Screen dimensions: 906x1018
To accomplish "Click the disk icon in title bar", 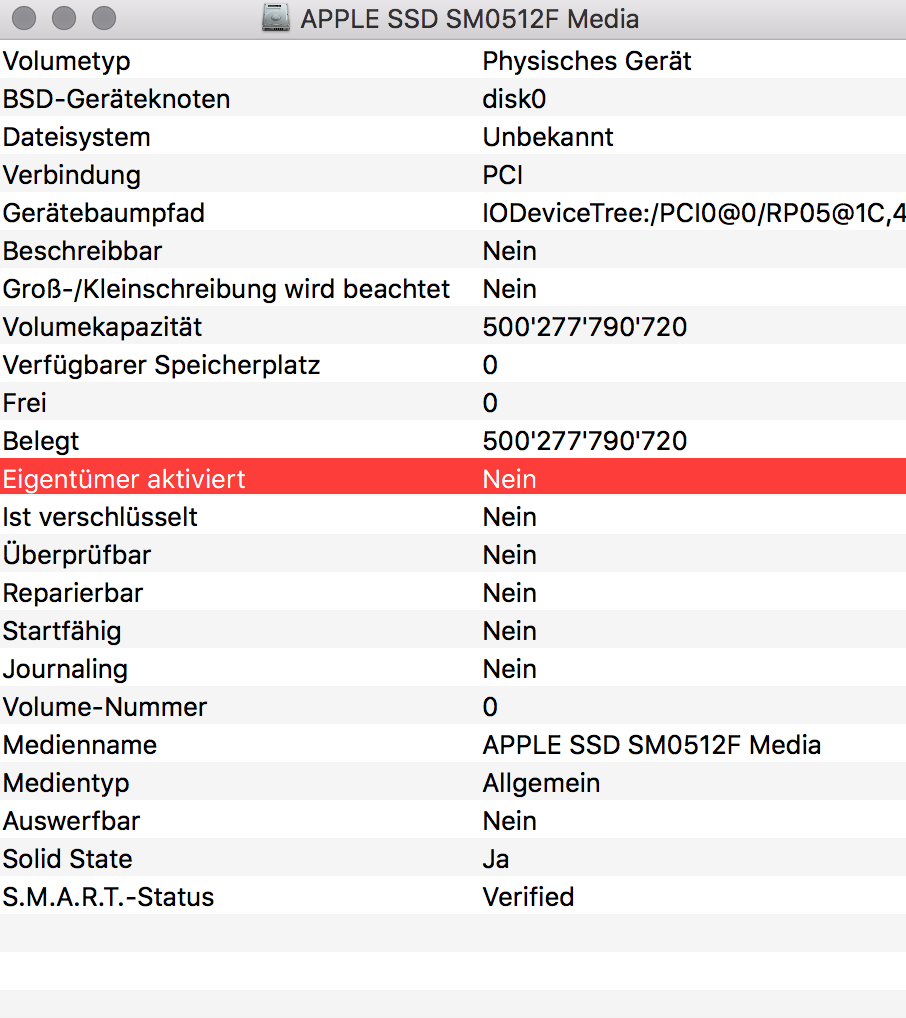I will click(x=276, y=18).
